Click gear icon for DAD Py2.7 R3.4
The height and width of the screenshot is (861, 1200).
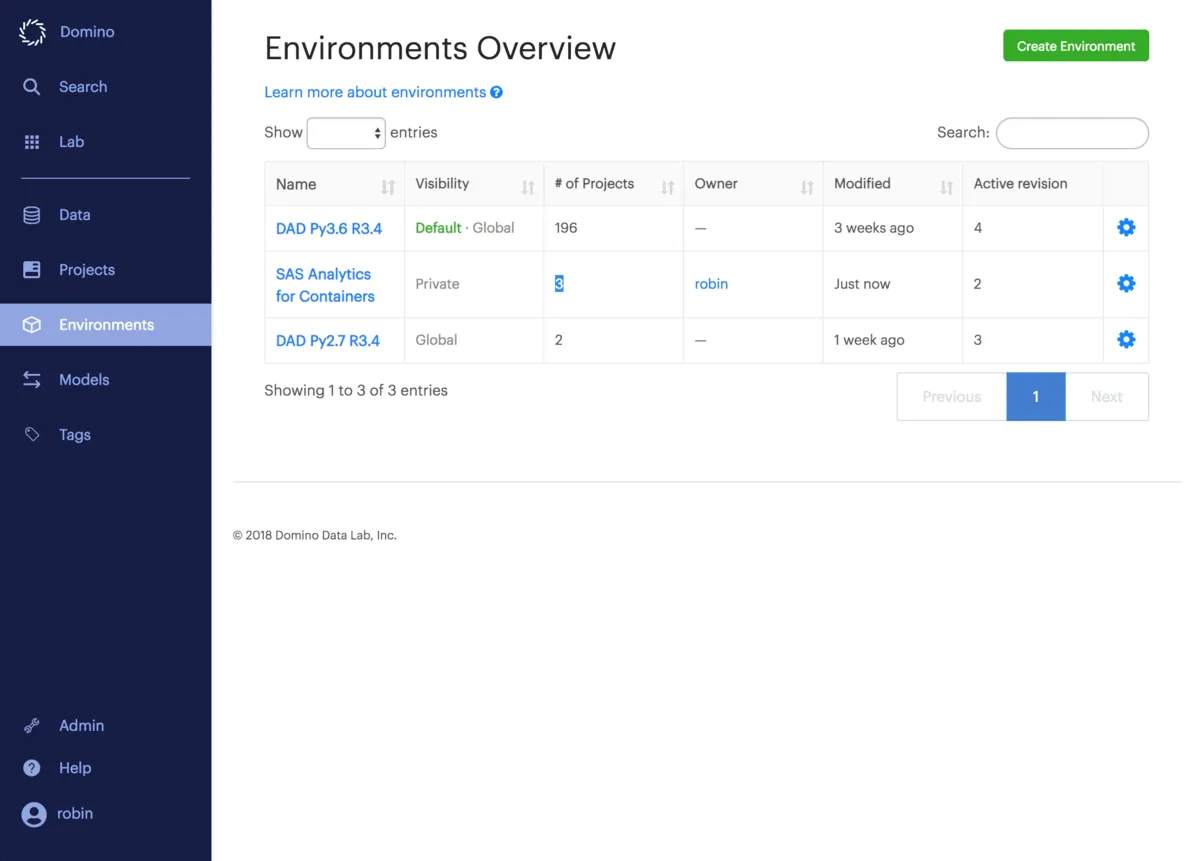(1126, 340)
